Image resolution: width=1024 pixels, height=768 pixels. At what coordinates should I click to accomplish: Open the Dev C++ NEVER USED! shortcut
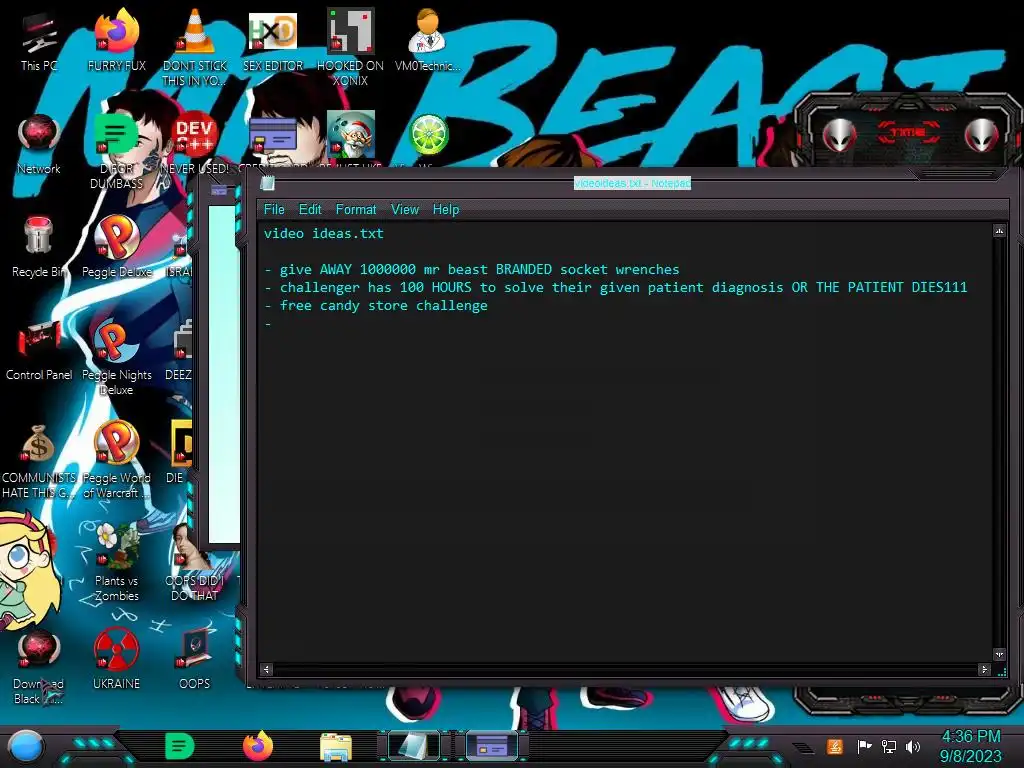[x=194, y=144]
